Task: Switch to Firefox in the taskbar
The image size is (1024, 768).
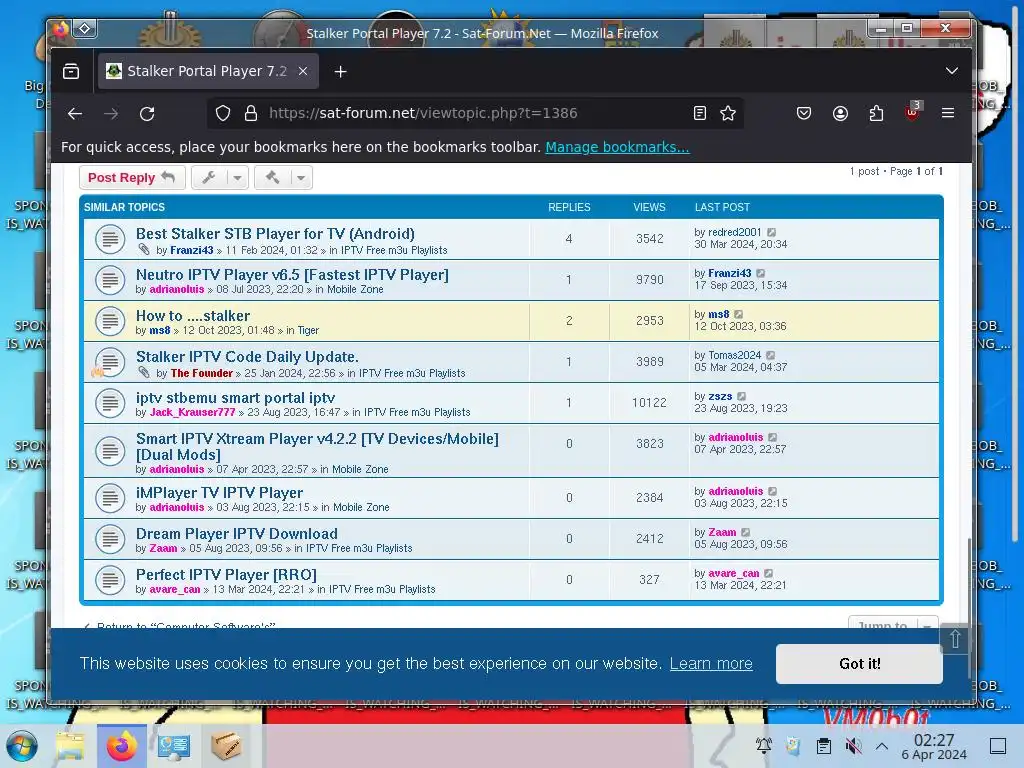Action: coord(121,746)
